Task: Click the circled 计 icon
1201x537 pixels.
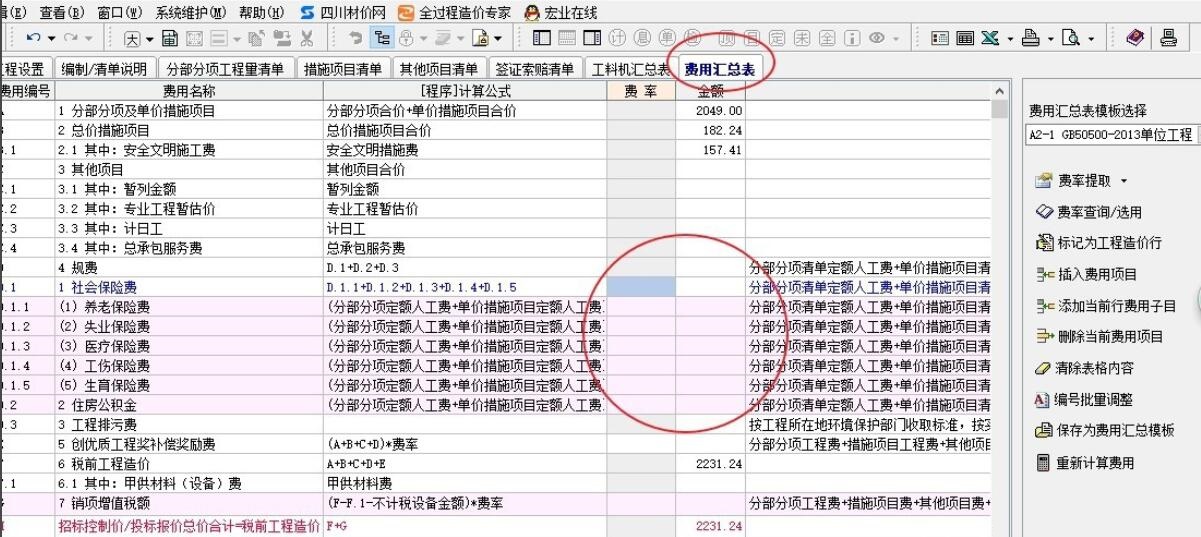Action: pyautogui.click(x=615, y=38)
